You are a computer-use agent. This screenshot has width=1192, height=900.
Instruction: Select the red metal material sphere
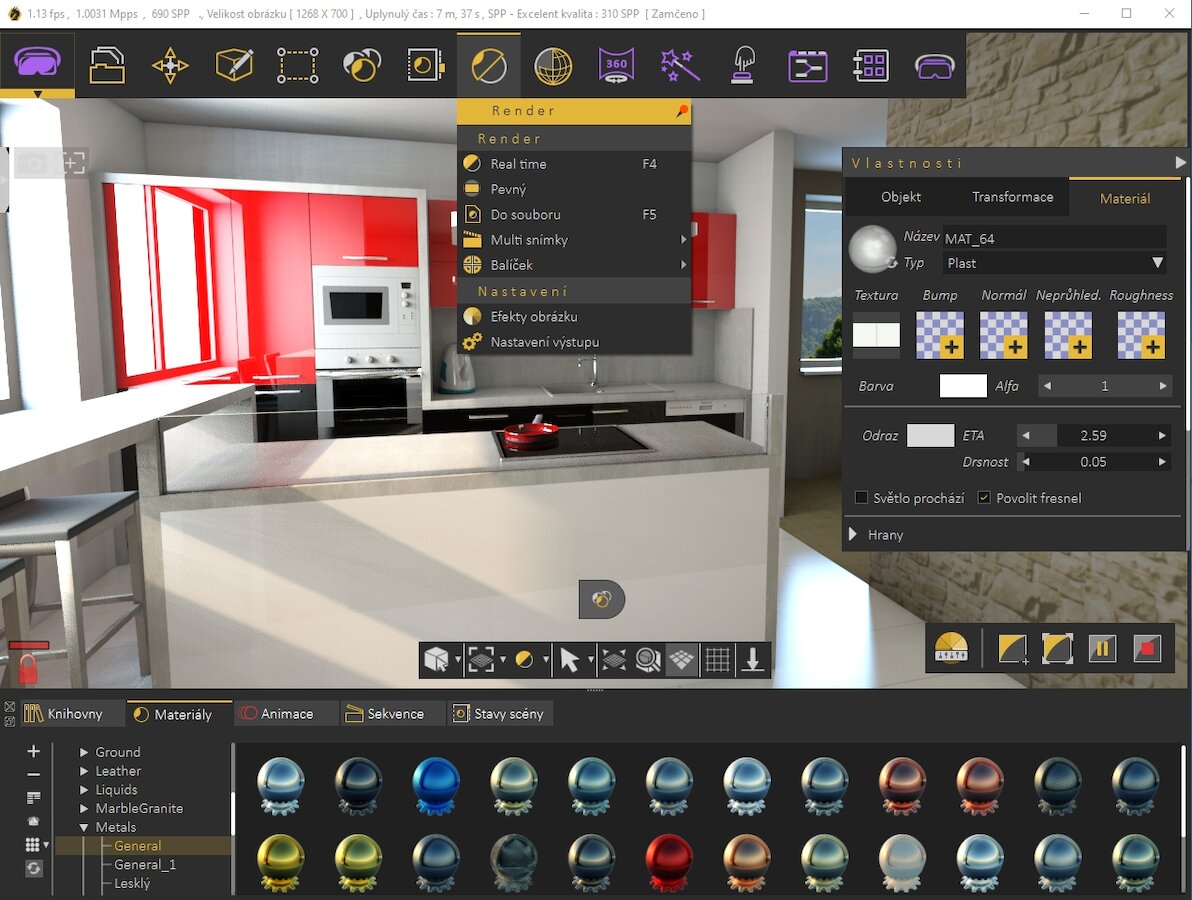coord(668,860)
